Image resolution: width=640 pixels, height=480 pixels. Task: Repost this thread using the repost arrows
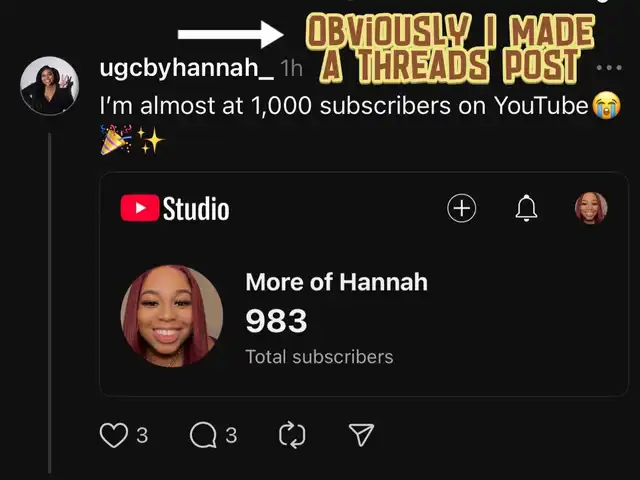tap(292, 435)
